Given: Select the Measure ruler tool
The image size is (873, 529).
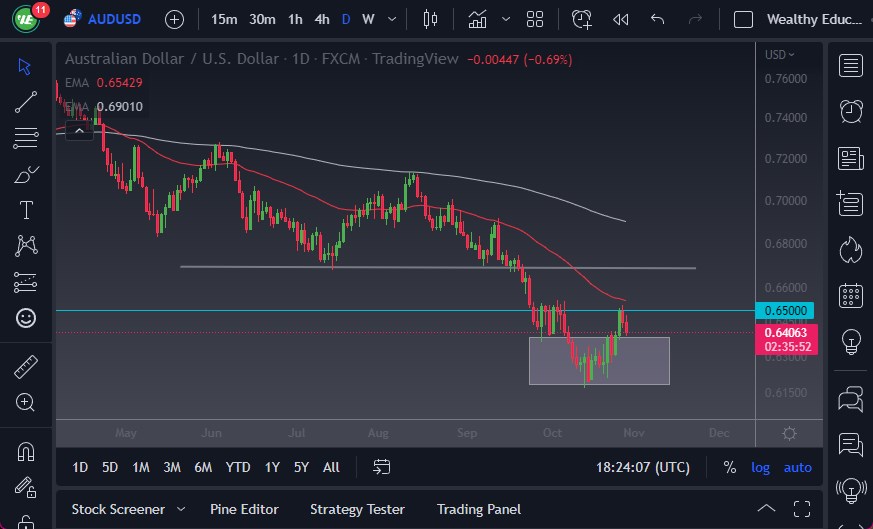Looking at the screenshot, I should coord(26,367).
